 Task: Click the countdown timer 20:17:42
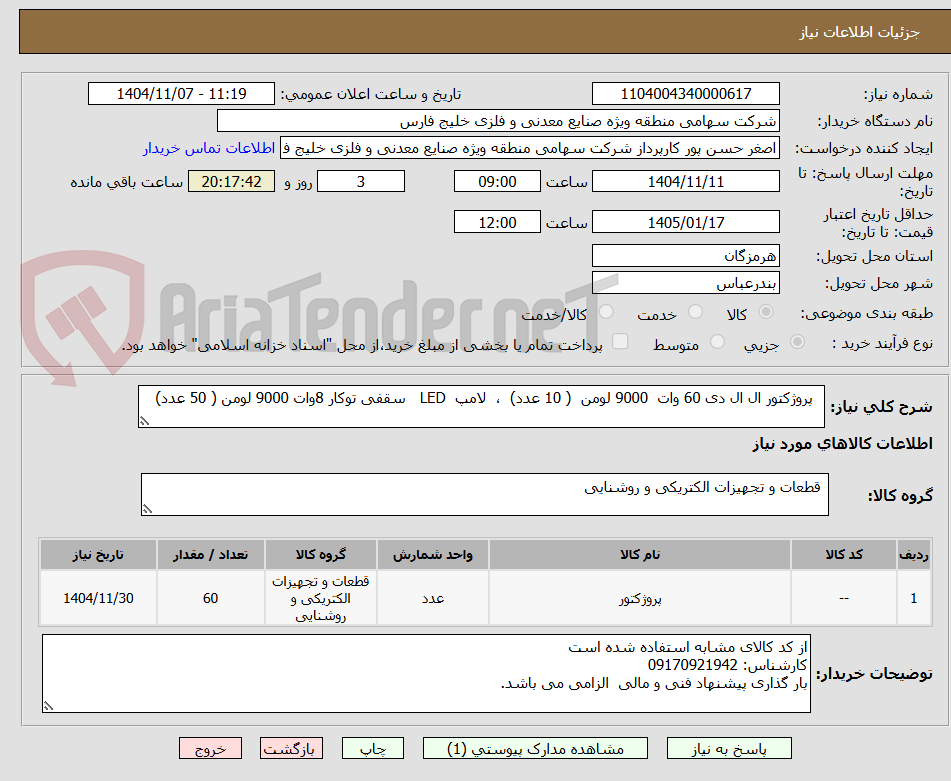click(x=231, y=181)
